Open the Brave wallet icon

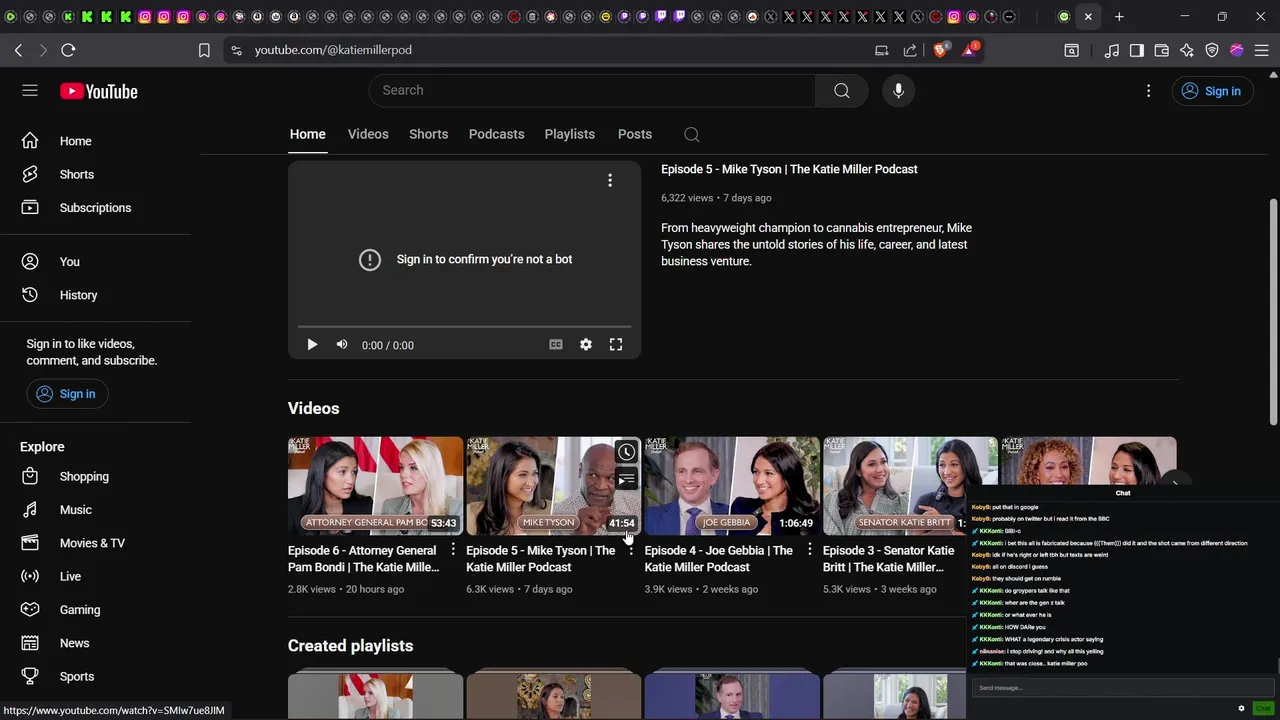coord(1162,50)
